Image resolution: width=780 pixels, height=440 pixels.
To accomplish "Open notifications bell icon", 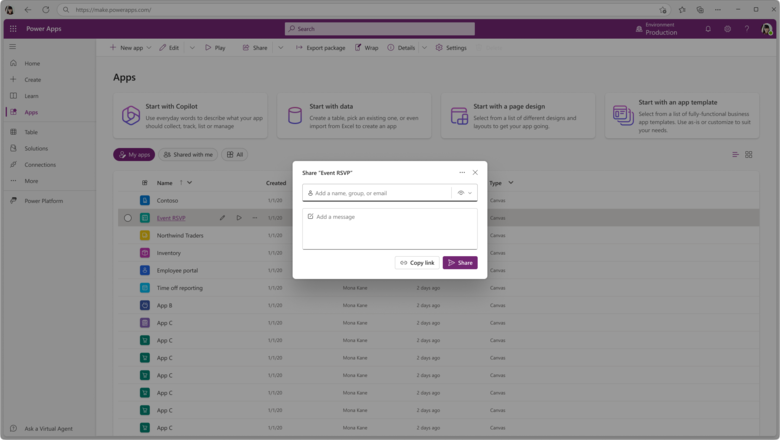I will (x=708, y=29).
